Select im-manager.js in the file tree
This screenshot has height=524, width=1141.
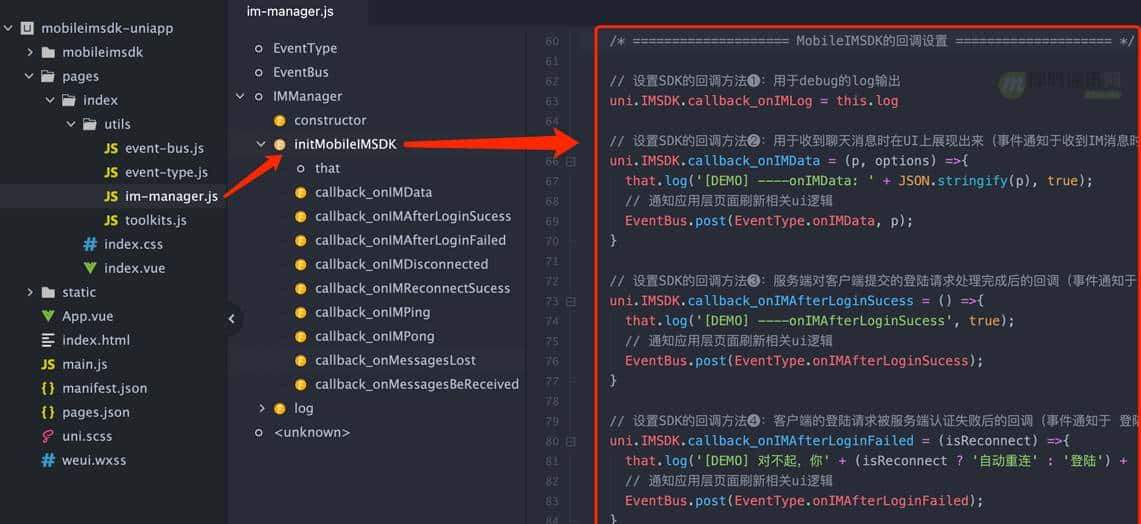(x=171, y=196)
